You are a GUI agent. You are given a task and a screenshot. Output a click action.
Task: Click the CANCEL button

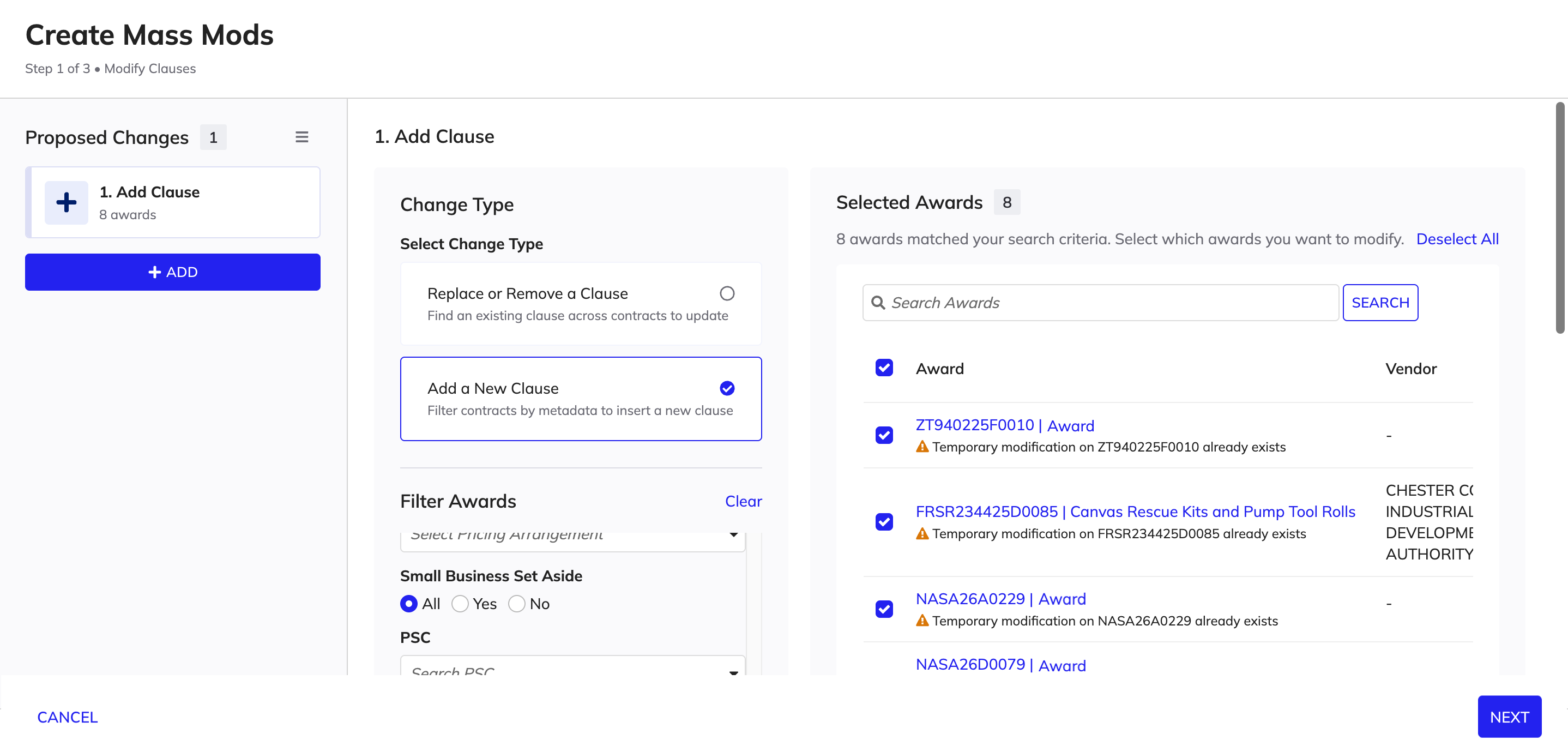(68, 718)
